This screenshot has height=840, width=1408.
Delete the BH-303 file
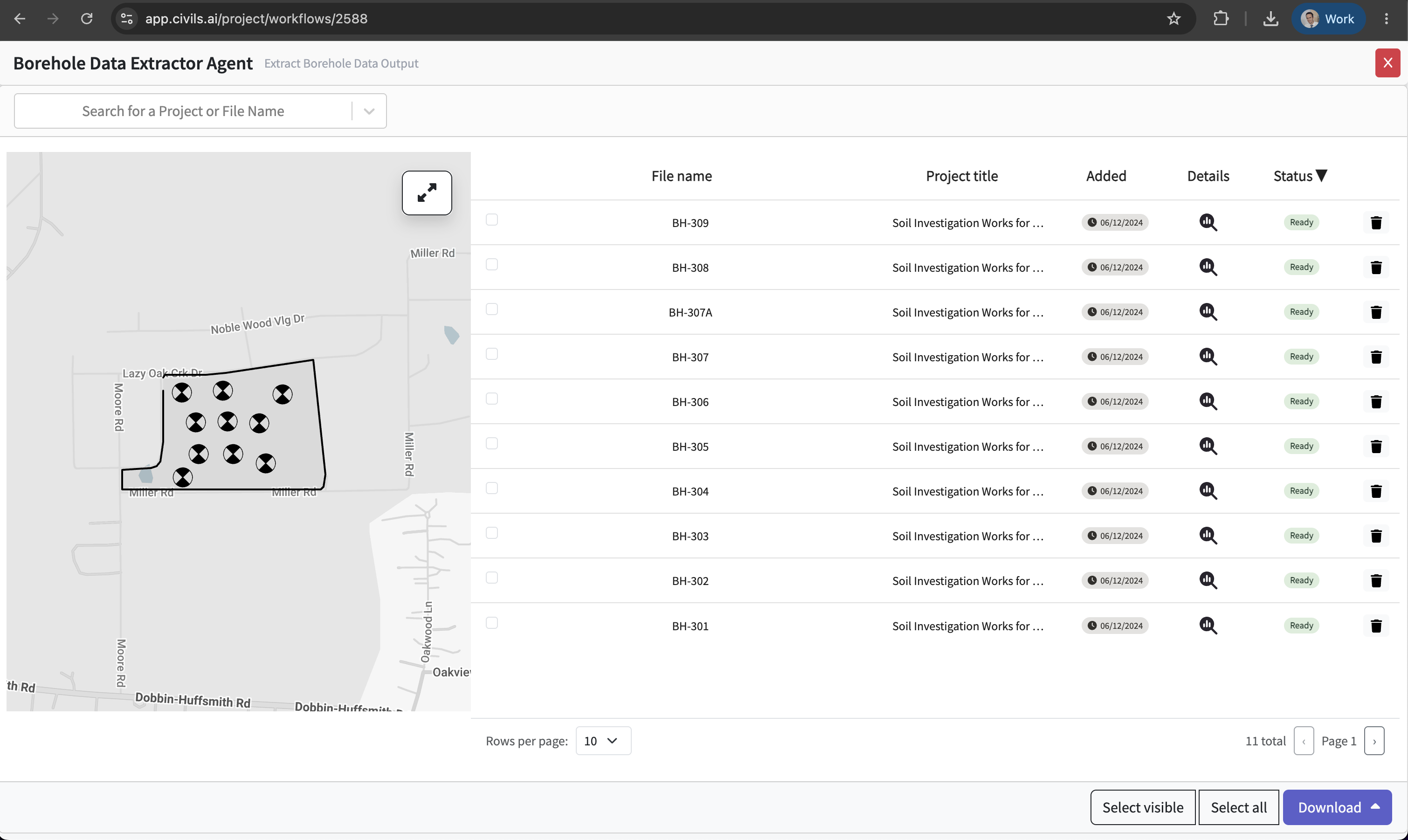pyautogui.click(x=1376, y=536)
